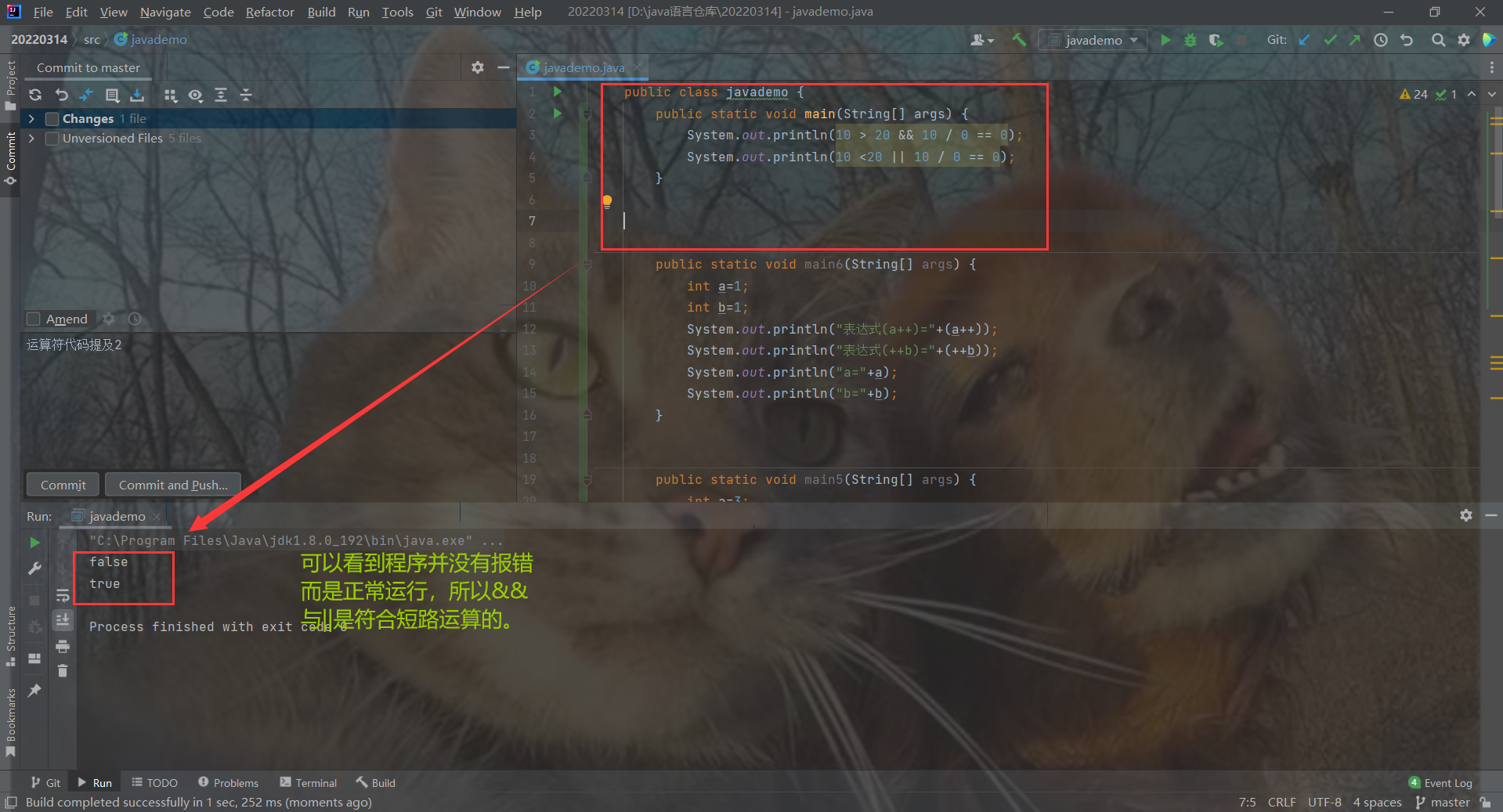The image size is (1503, 812).
Task: Click the run gutter arrow beside class javademo
Action: pyautogui.click(x=558, y=92)
